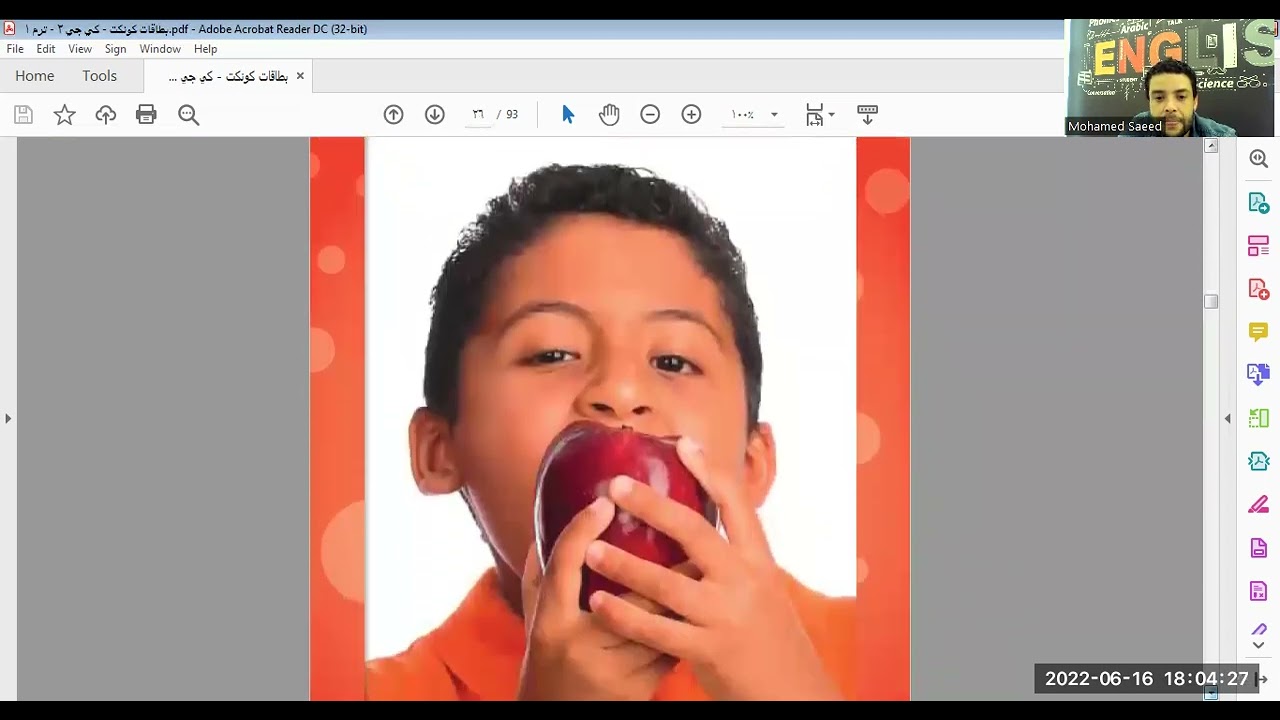Expand the left navigation pane arrow

8,419
